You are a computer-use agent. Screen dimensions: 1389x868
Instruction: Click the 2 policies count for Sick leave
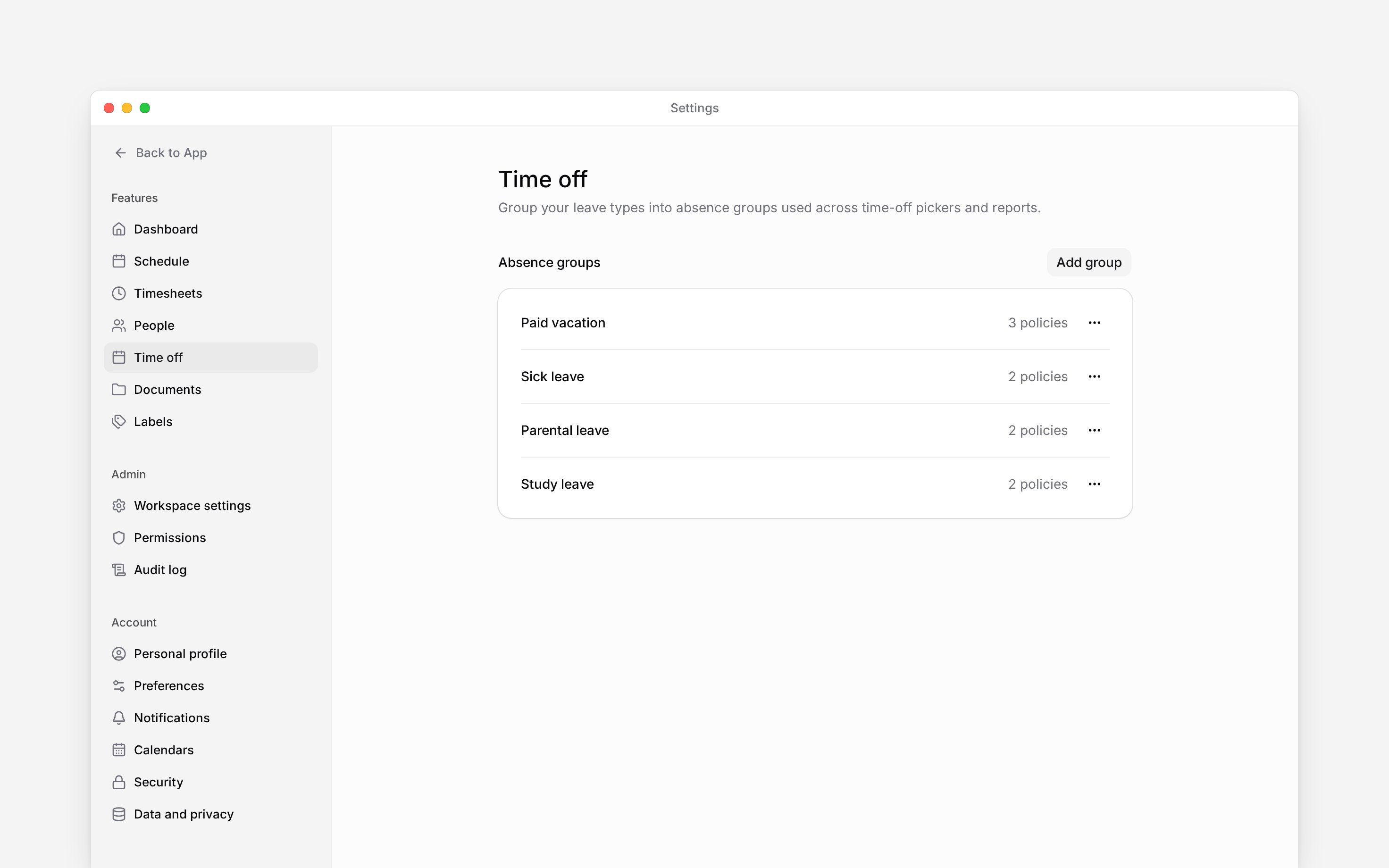[x=1038, y=376]
